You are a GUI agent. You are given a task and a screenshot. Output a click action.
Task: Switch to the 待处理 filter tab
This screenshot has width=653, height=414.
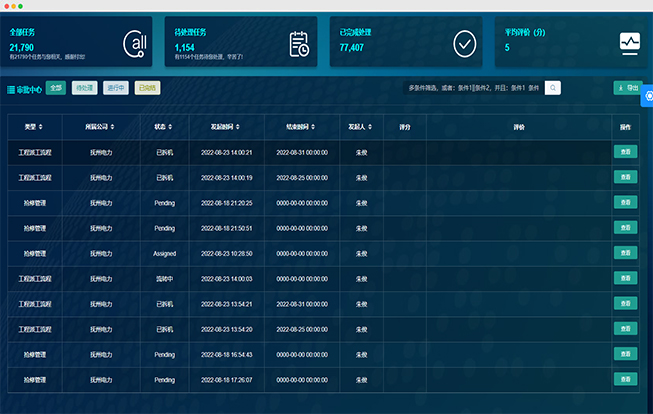point(84,88)
